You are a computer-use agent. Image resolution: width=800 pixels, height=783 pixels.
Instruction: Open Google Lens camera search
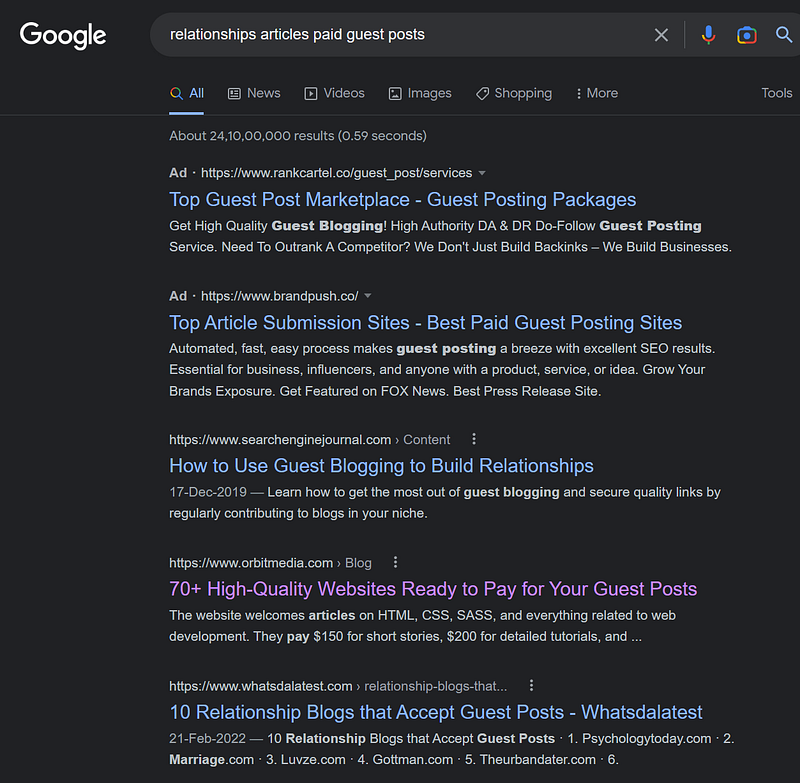click(746, 35)
